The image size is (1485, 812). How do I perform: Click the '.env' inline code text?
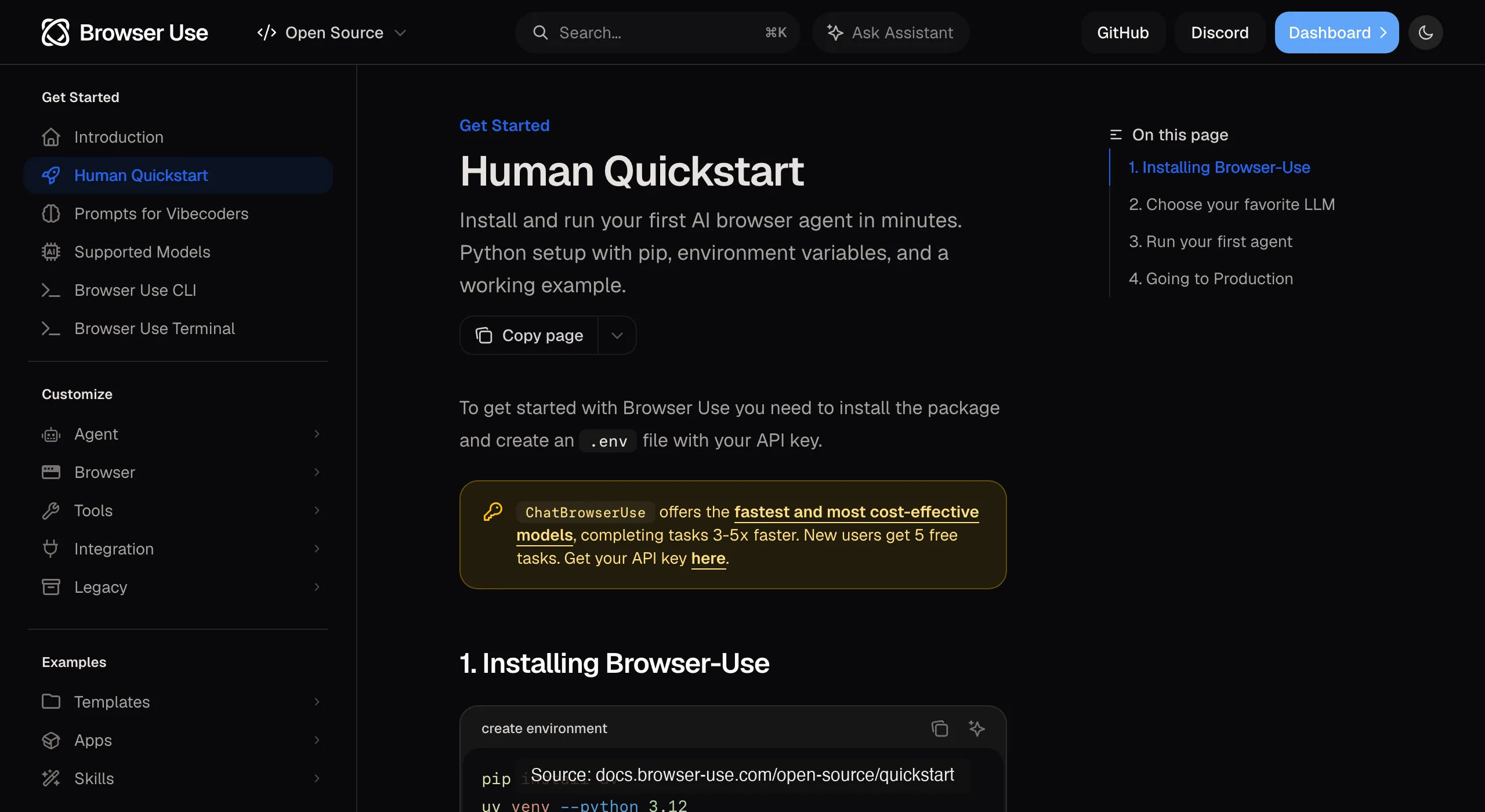coord(609,441)
